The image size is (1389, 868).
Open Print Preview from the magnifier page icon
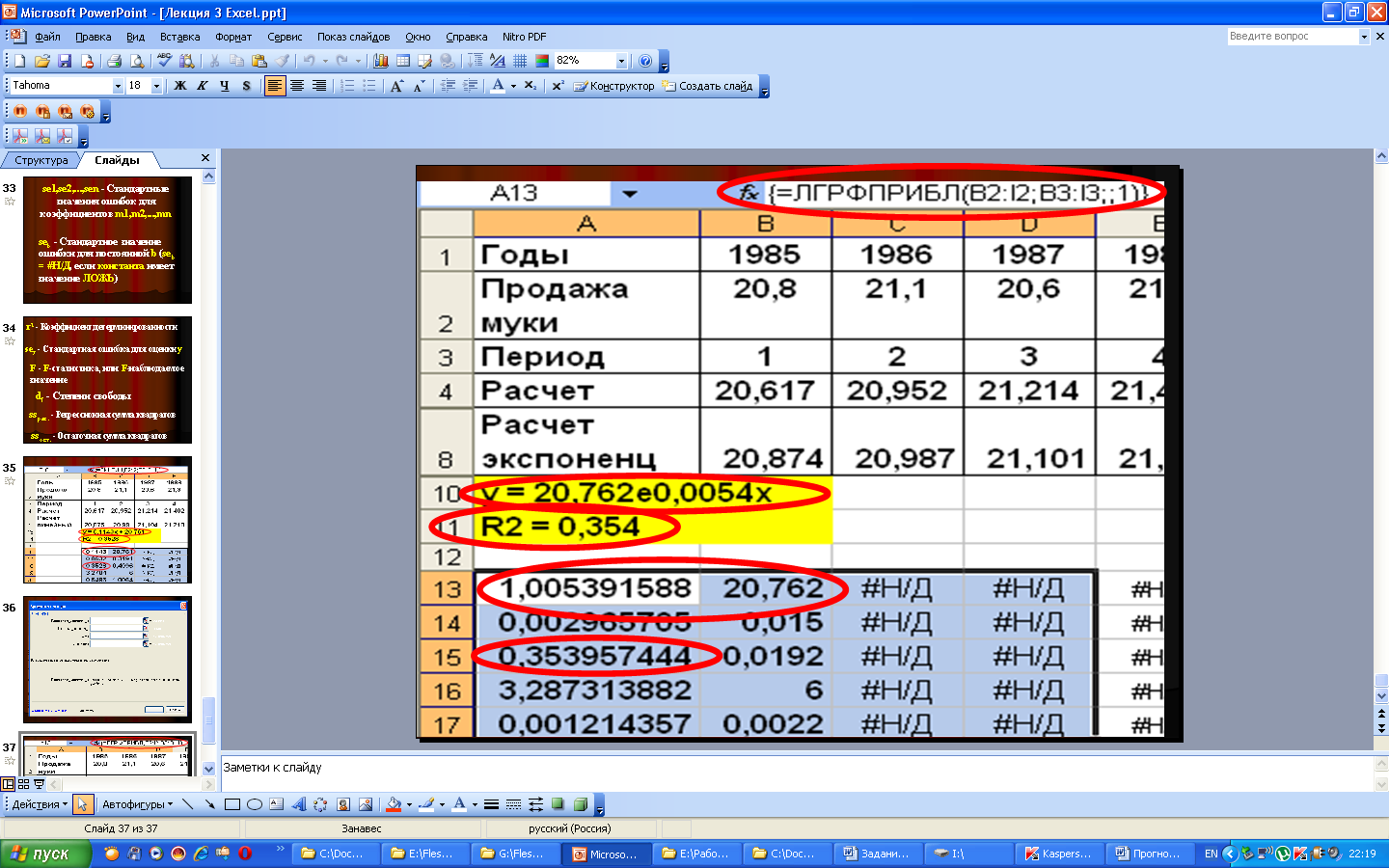[x=137, y=61]
